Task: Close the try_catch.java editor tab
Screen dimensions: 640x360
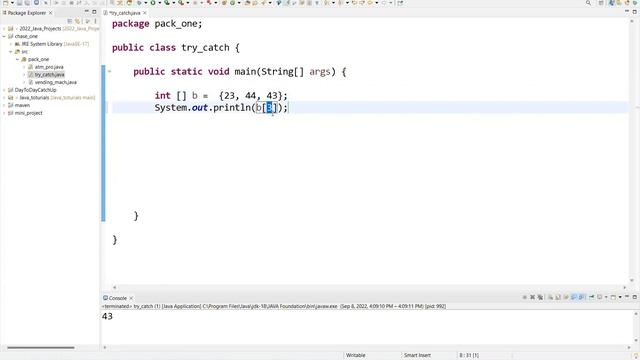Action: [x=144, y=13]
